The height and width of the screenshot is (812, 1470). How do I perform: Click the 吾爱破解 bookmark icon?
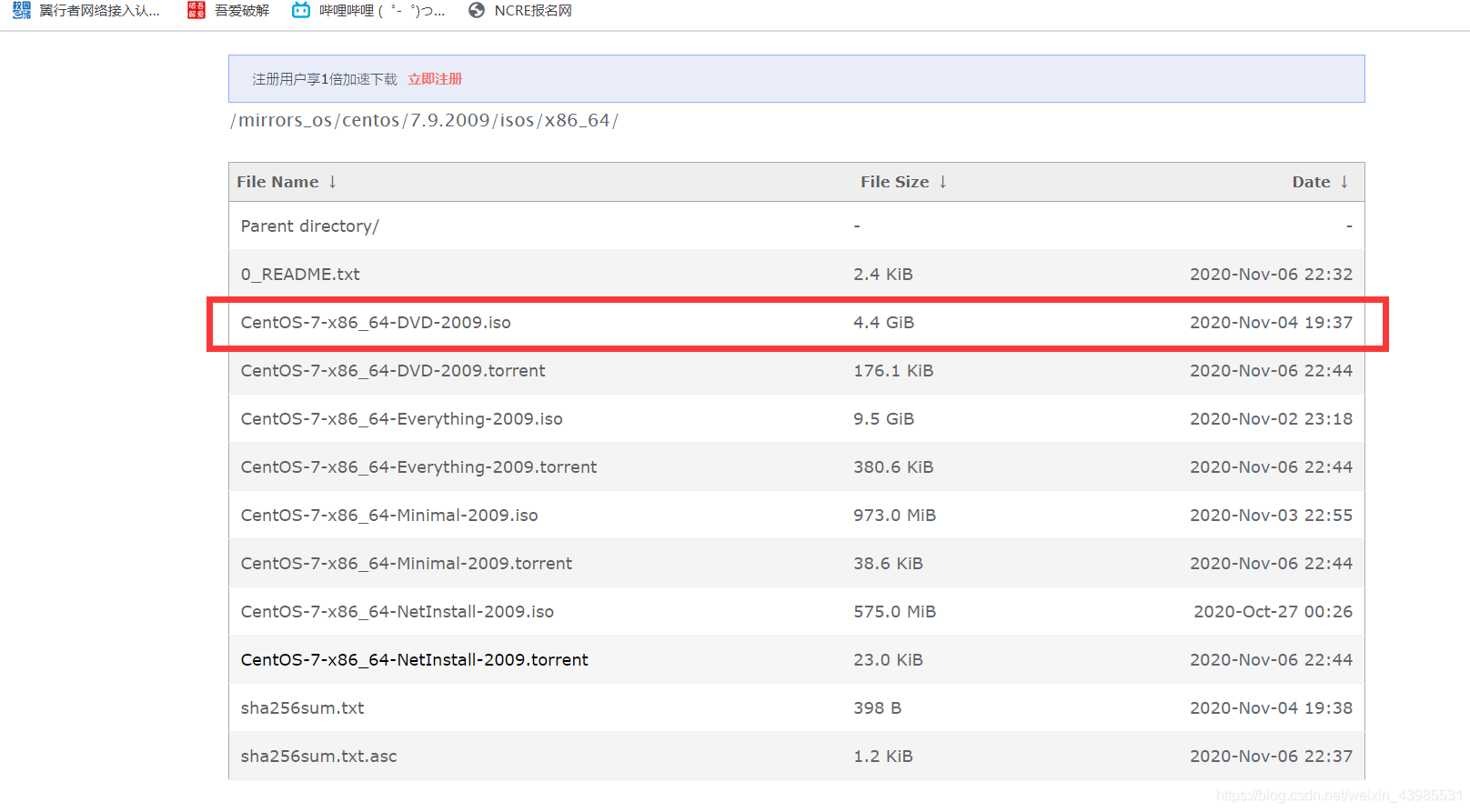pos(196,11)
